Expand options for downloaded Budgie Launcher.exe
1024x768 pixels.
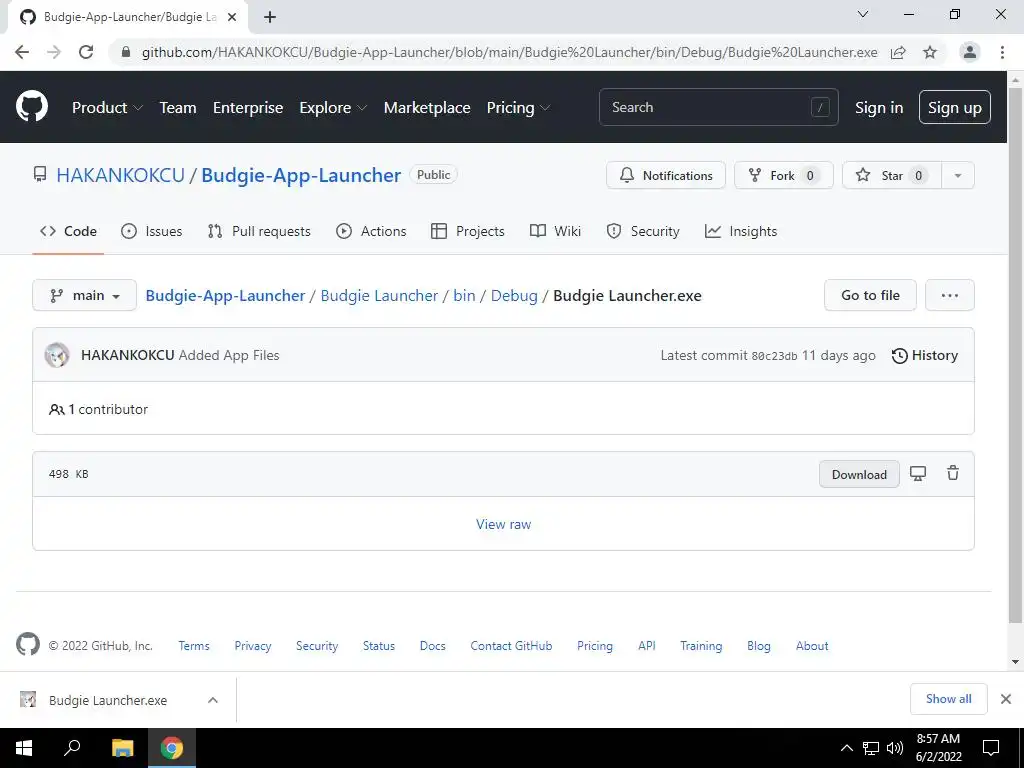[213, 700]
